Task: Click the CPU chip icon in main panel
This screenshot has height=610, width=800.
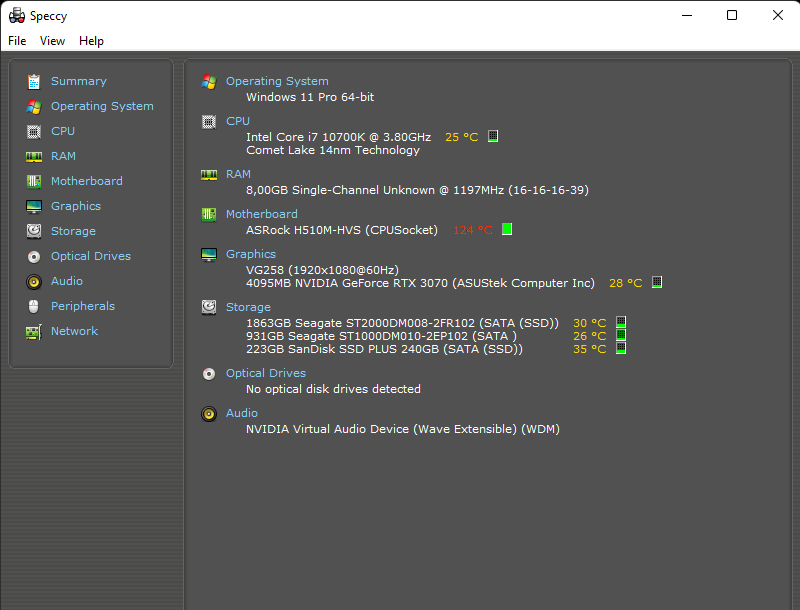Action: [x=209, y=122]
